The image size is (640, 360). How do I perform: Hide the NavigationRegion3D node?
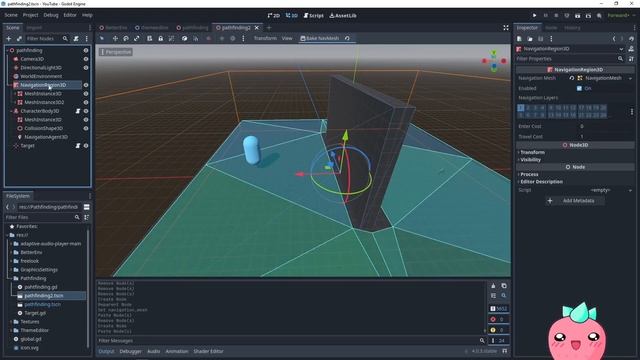tap(86, 85)
